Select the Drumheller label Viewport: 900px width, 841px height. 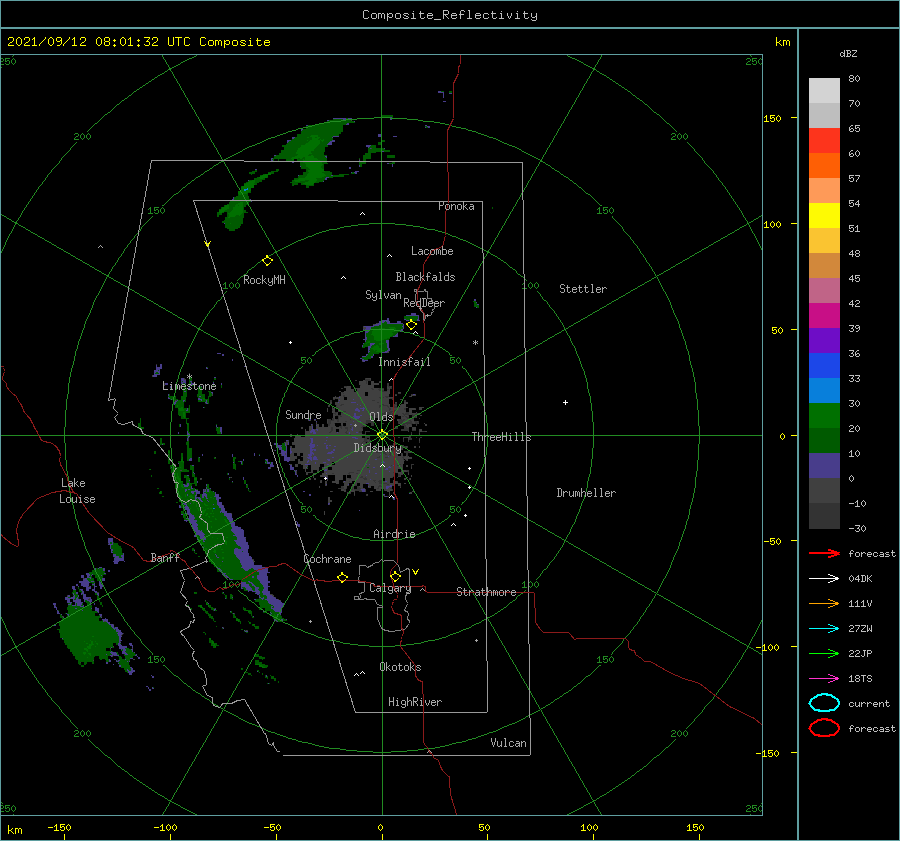(x=586, y=493)
